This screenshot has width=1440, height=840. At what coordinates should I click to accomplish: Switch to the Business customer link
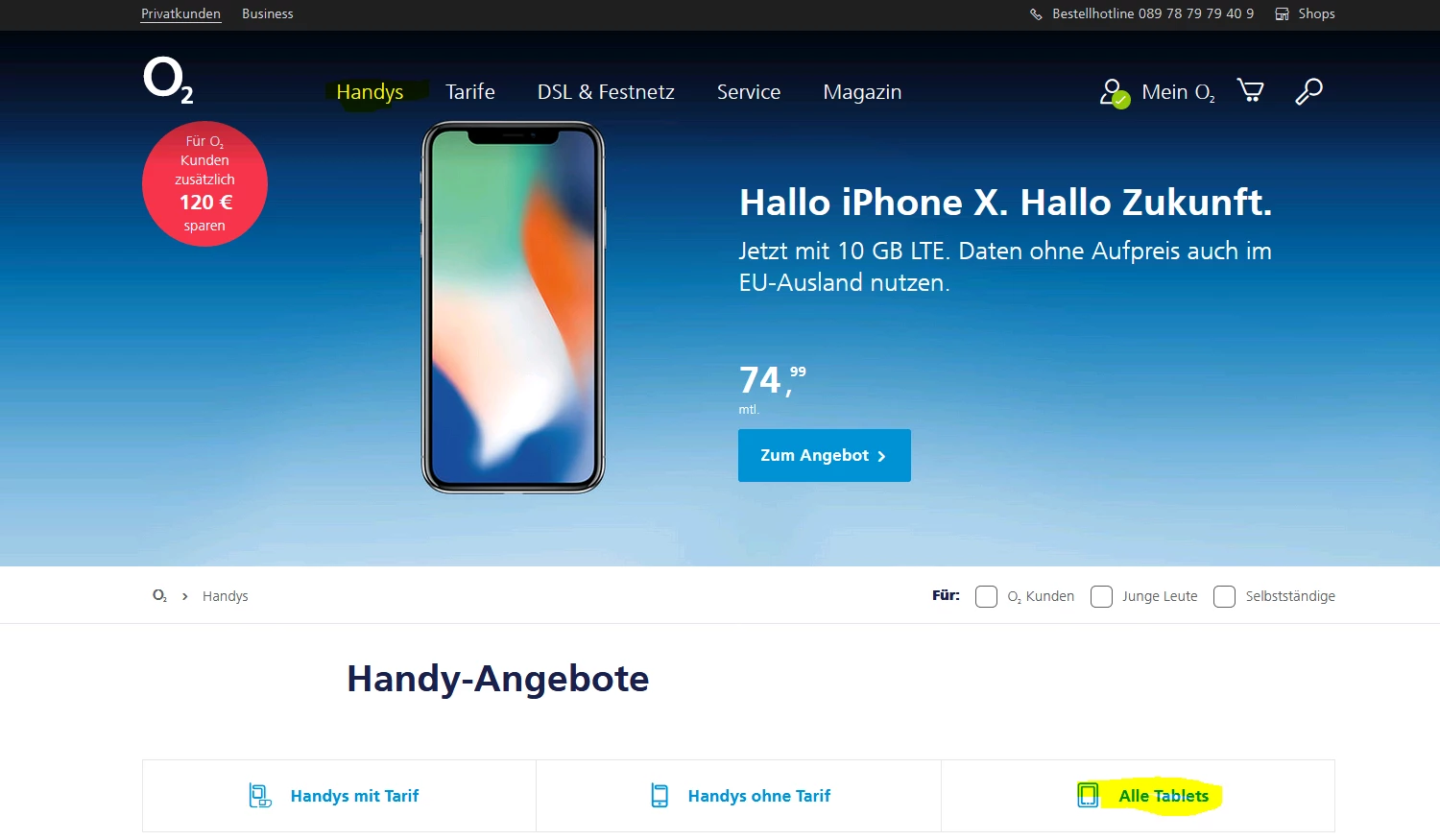pos(268,14)
